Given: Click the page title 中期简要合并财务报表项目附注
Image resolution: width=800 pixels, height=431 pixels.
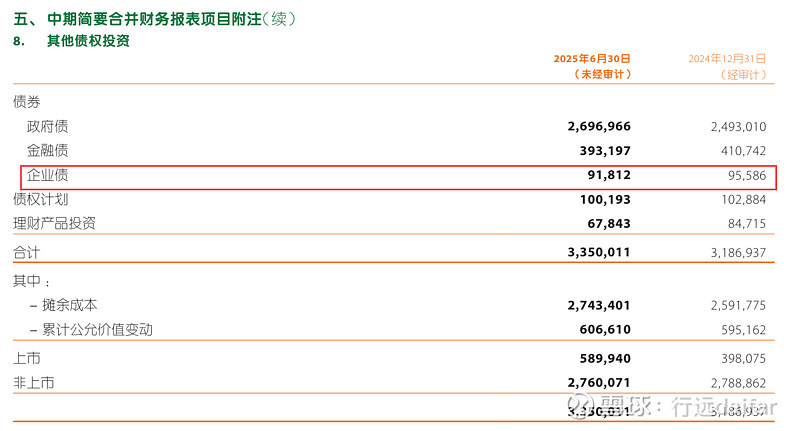Looking at the screenshot, I should point(155,19).
